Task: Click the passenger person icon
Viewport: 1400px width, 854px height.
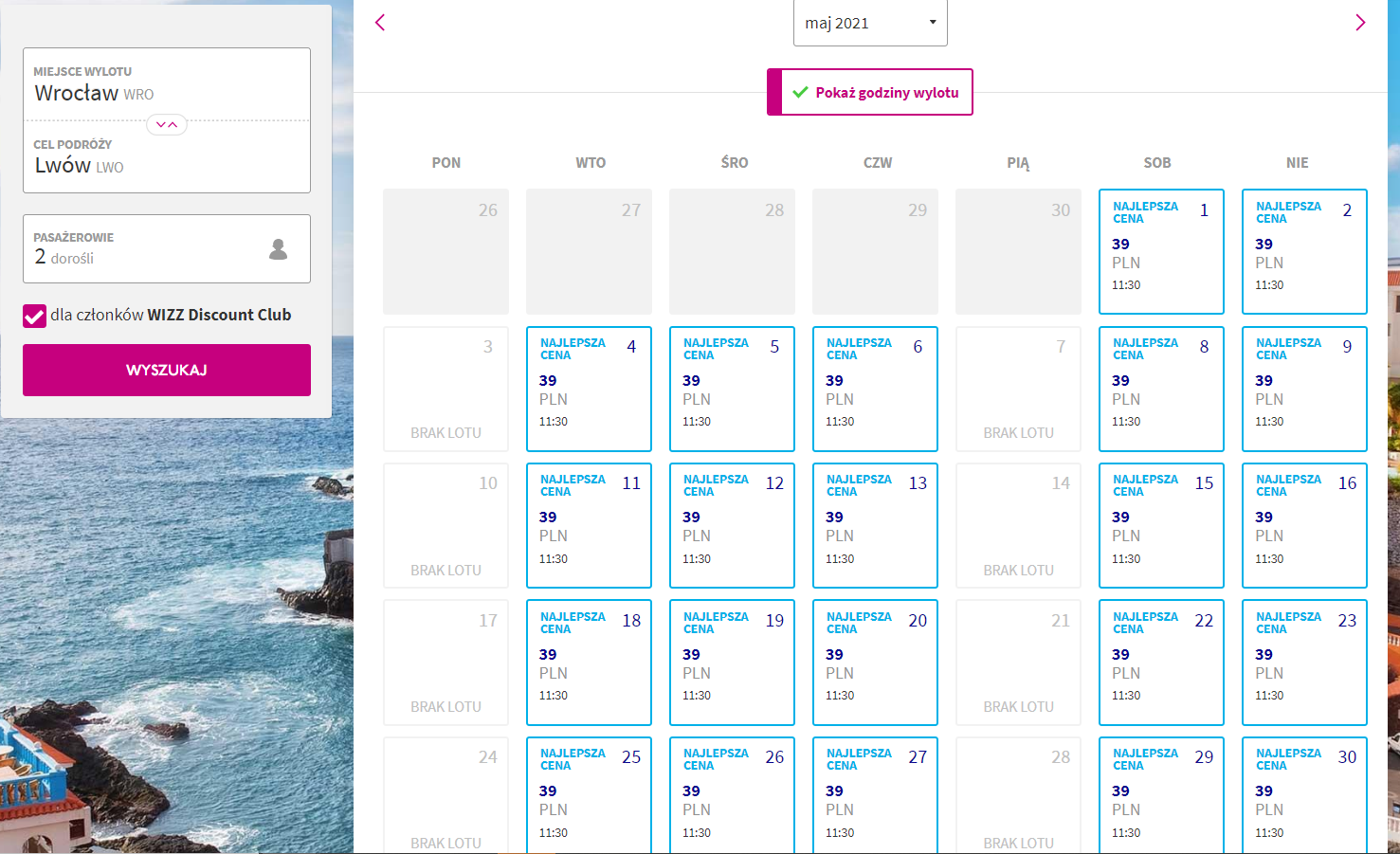Action: (x=278, y=249)
